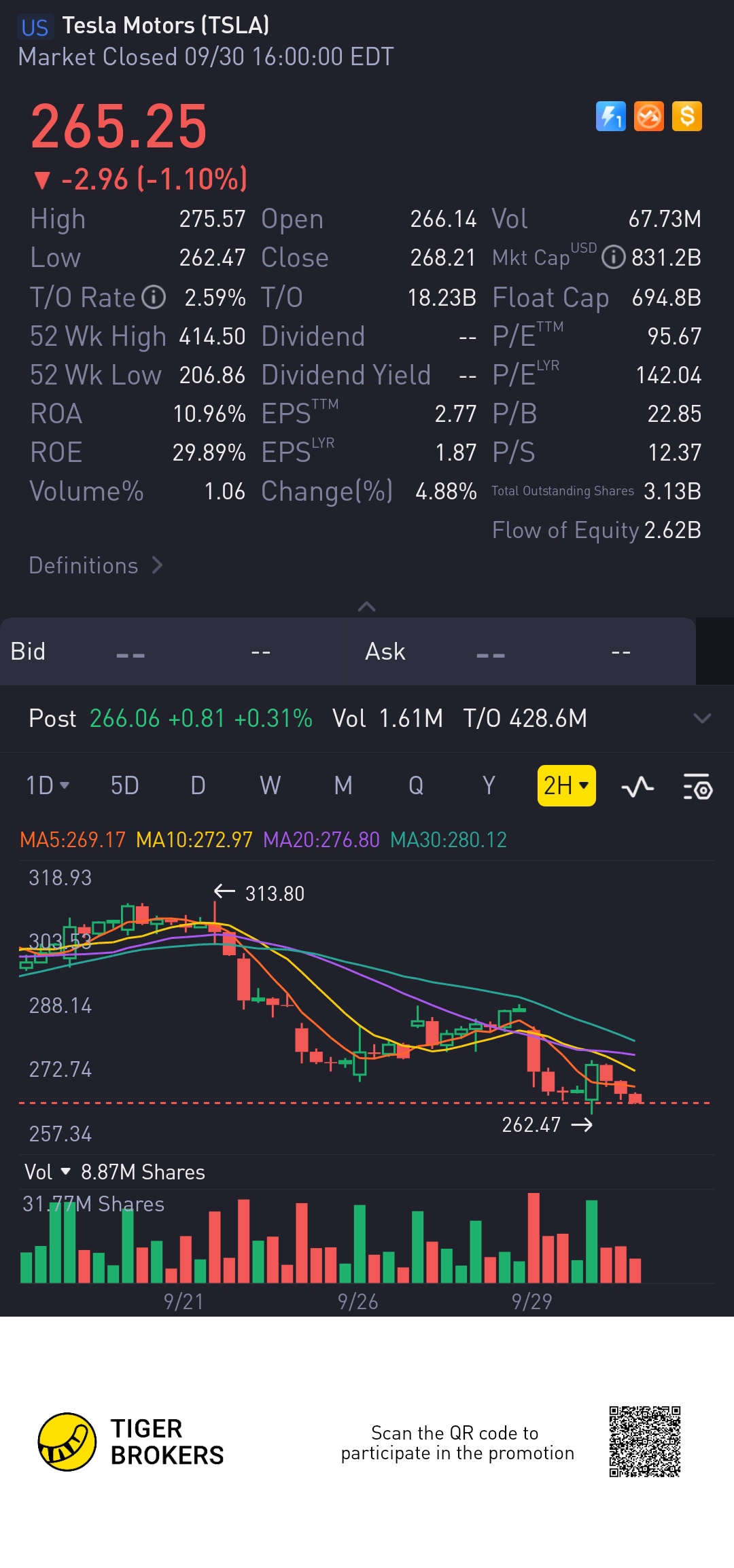Open the chart indicator waveform icon
The image size is (734, 1568).
(x=637, y=787)
